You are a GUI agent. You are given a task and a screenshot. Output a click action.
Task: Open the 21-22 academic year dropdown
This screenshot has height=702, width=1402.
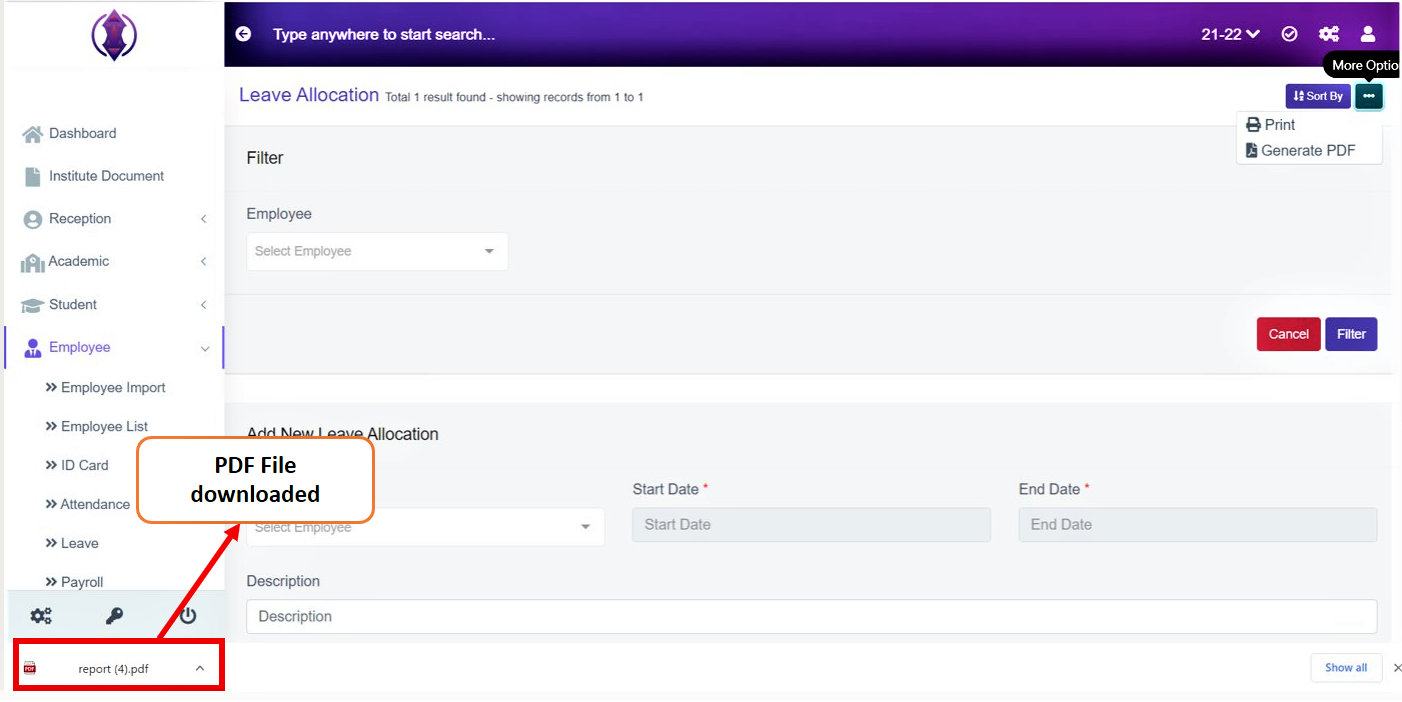(x=1230, y=34)
